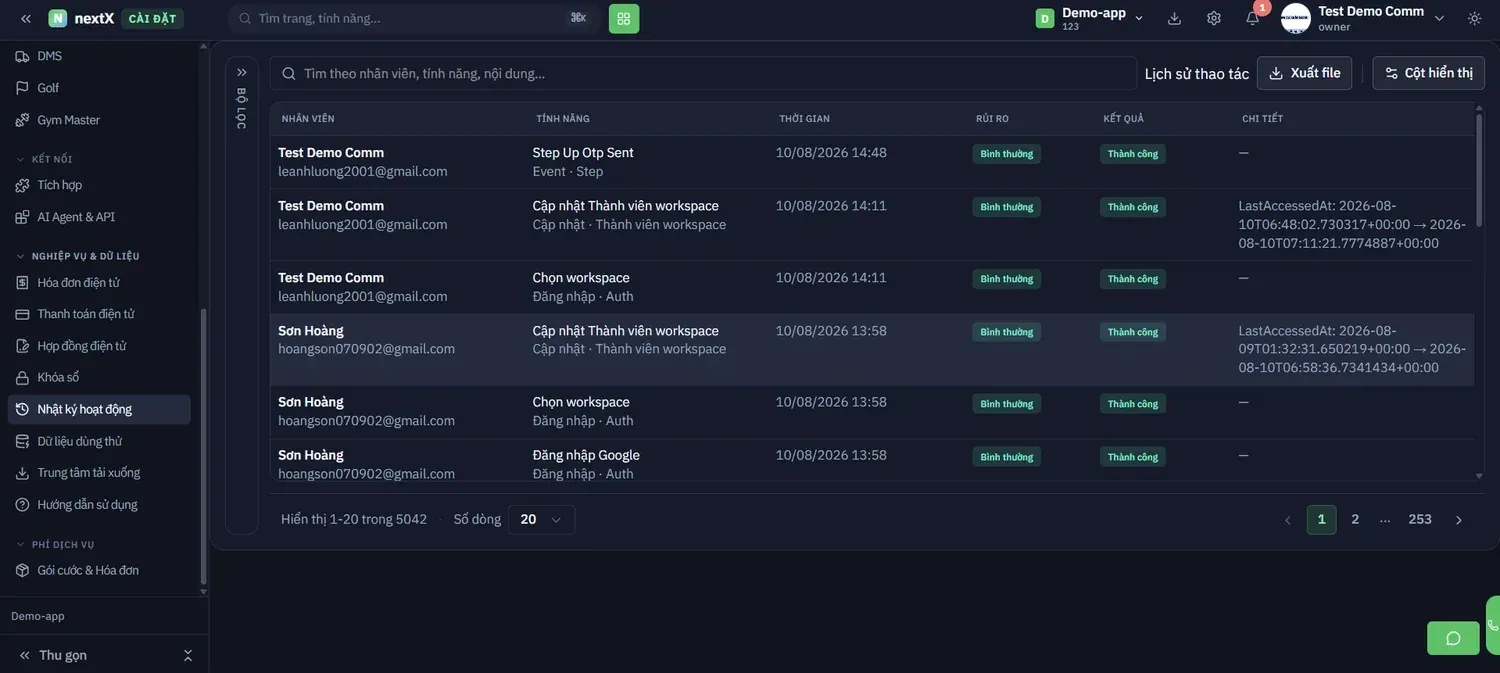Open Hóa đơn điện tử
Image resolution: width=1500 pixels, height=673 pixels.
pyautogui.click(x=99, y=282)
